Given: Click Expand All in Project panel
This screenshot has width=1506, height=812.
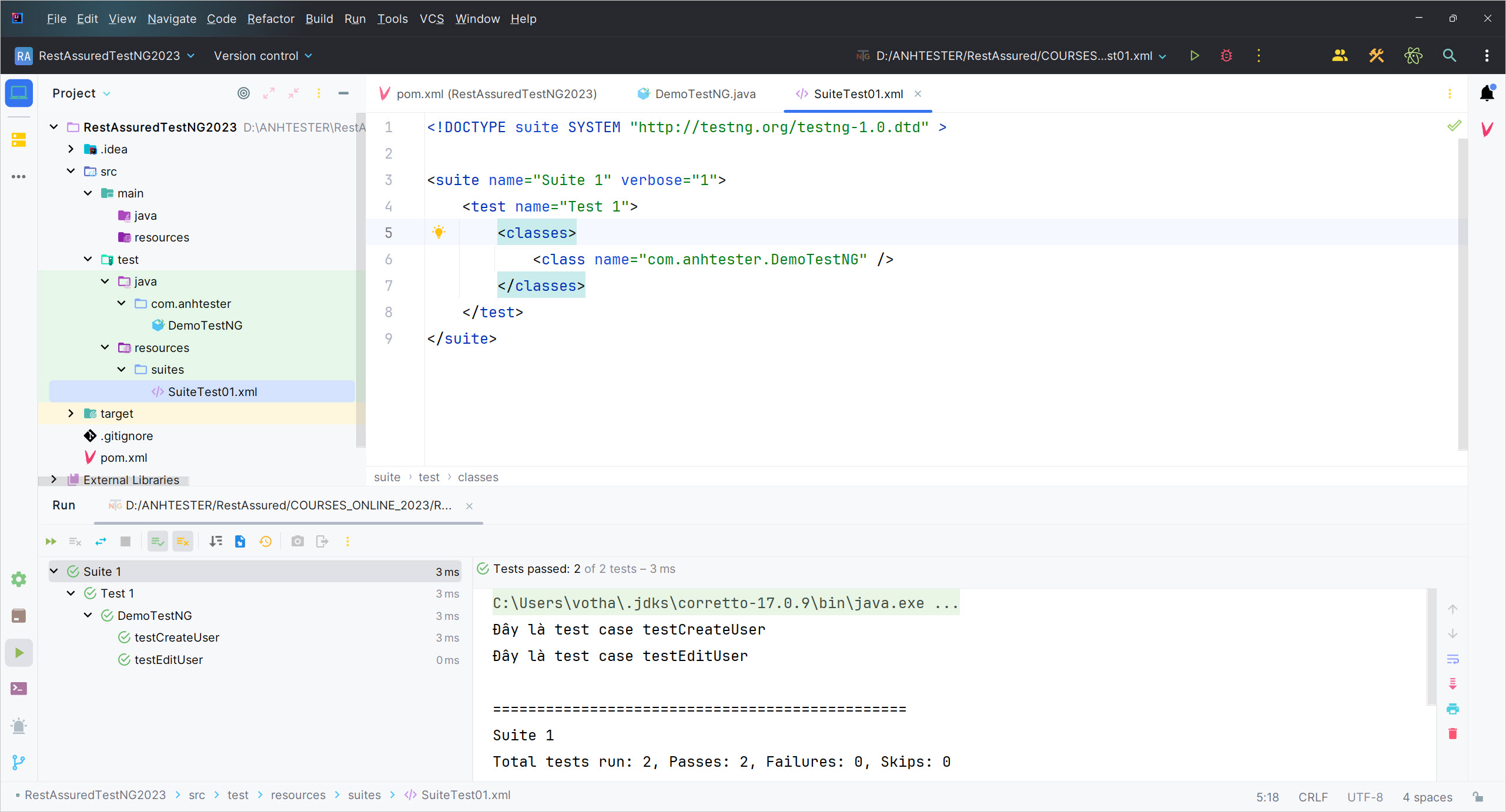Looking at the screenshot, I should [x=269, y=93].
